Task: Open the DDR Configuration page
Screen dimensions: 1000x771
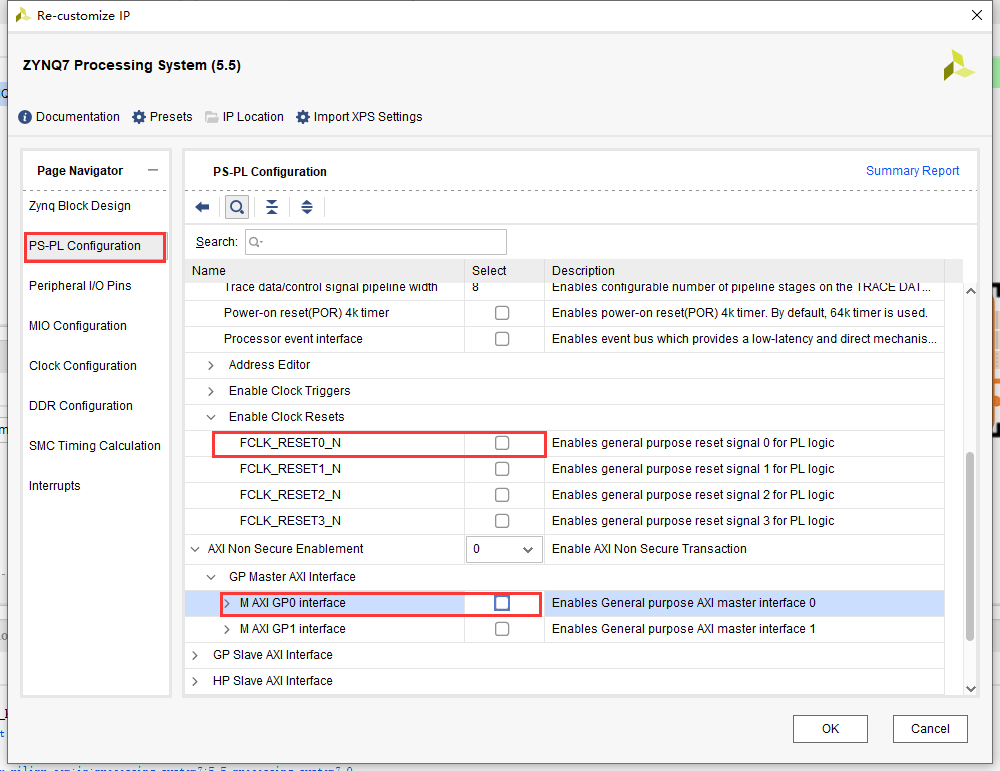Action: tap(81, 406)
